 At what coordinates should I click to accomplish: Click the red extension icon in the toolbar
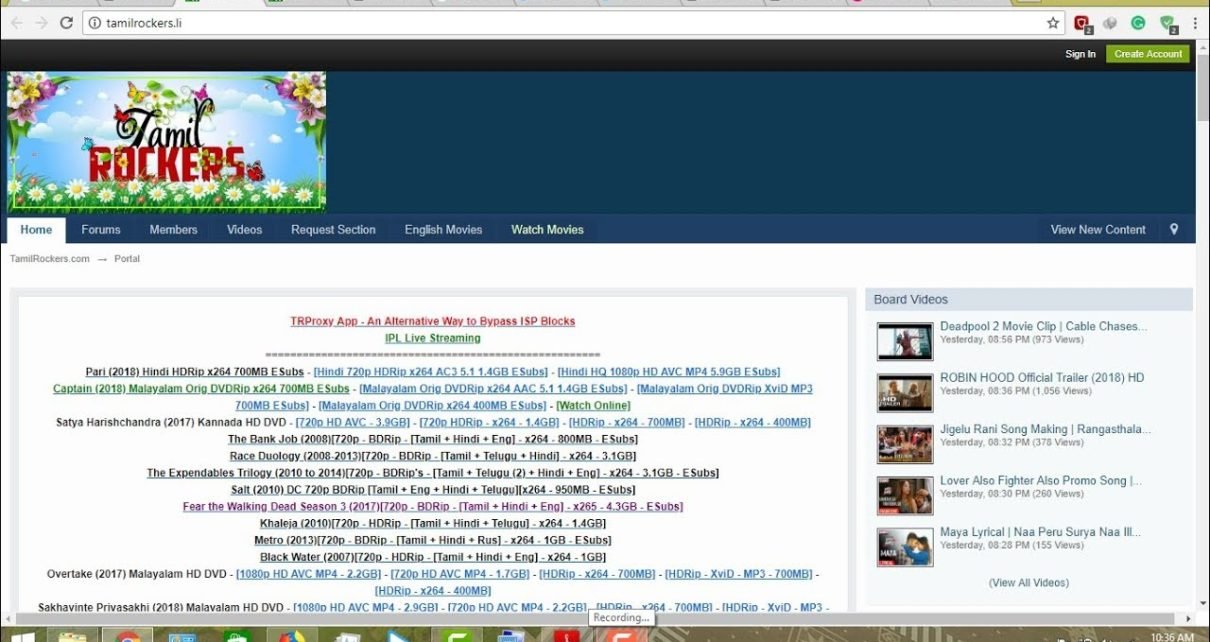1082,23
